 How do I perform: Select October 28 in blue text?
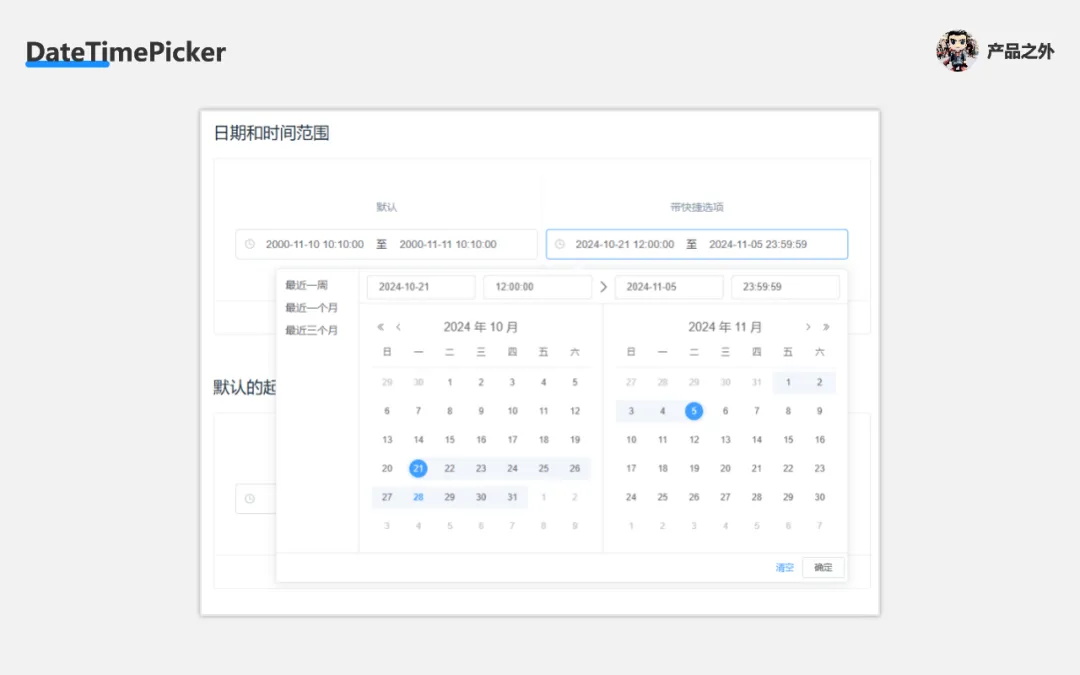point(418,497)
